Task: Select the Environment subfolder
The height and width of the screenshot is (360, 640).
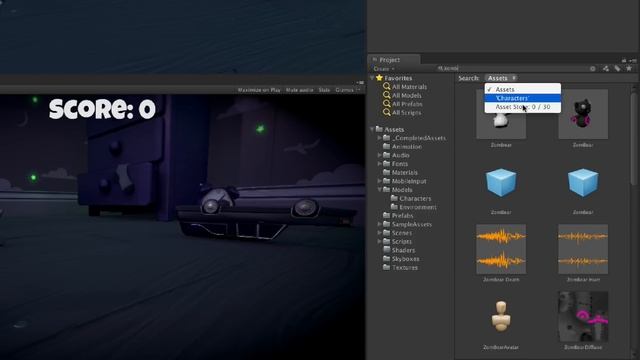Action: click(418, 207)
